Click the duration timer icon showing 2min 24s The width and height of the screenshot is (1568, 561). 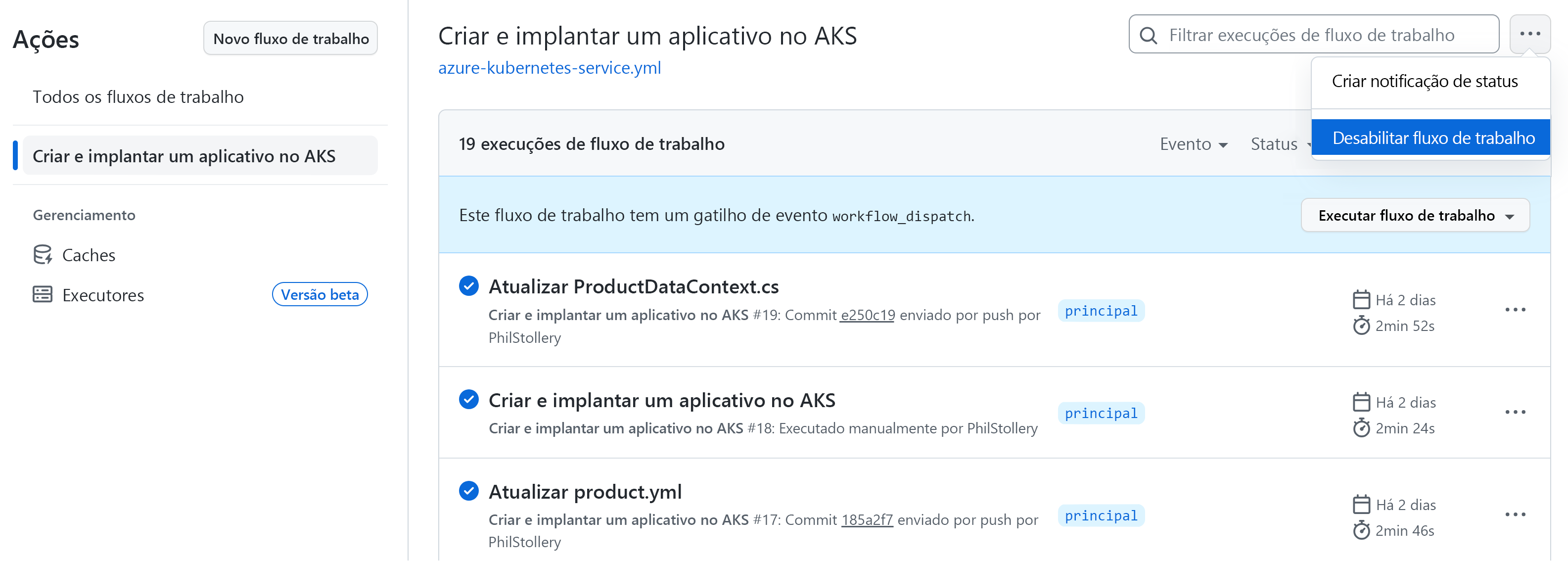click(x=1362, y=428)
